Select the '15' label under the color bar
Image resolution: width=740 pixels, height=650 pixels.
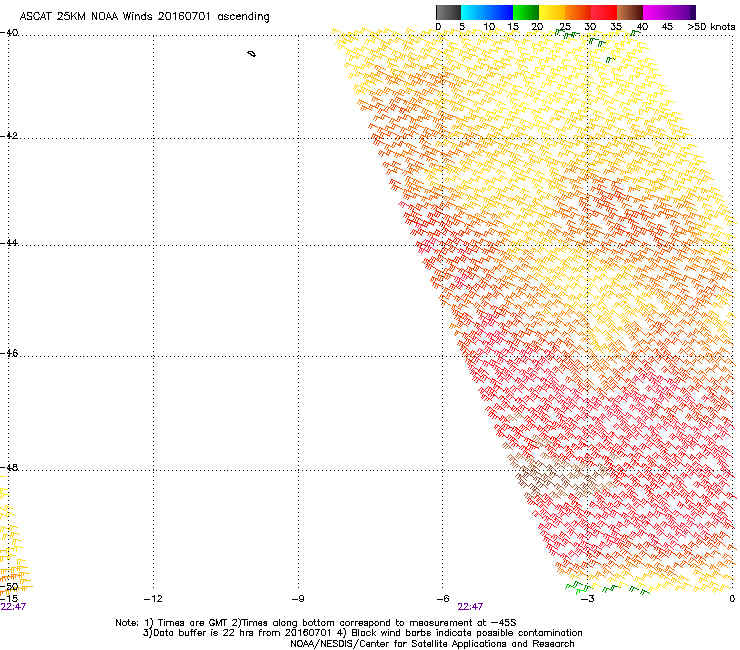[x=513, y=27]
